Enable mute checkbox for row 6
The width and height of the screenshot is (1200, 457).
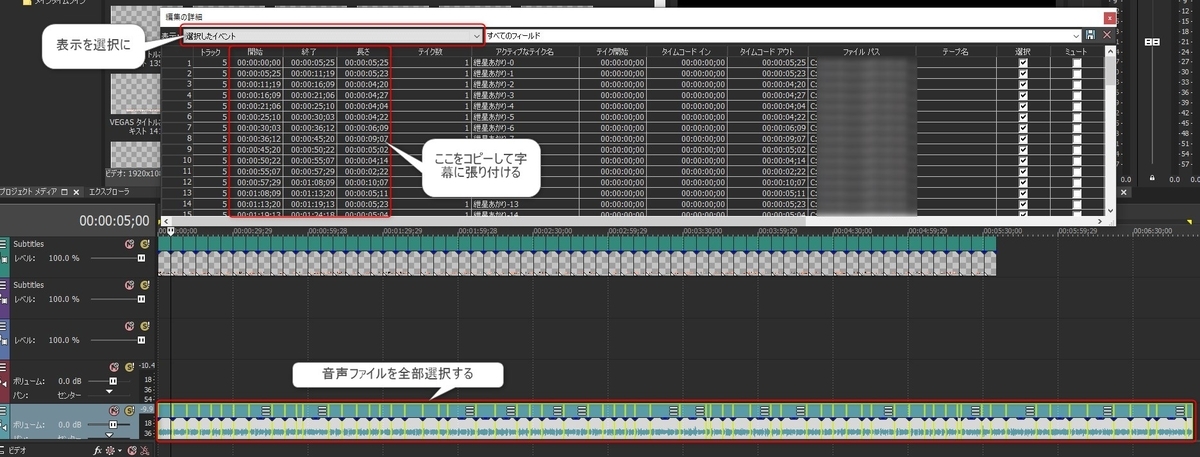pyautogui.click(x=1076, y=116)
